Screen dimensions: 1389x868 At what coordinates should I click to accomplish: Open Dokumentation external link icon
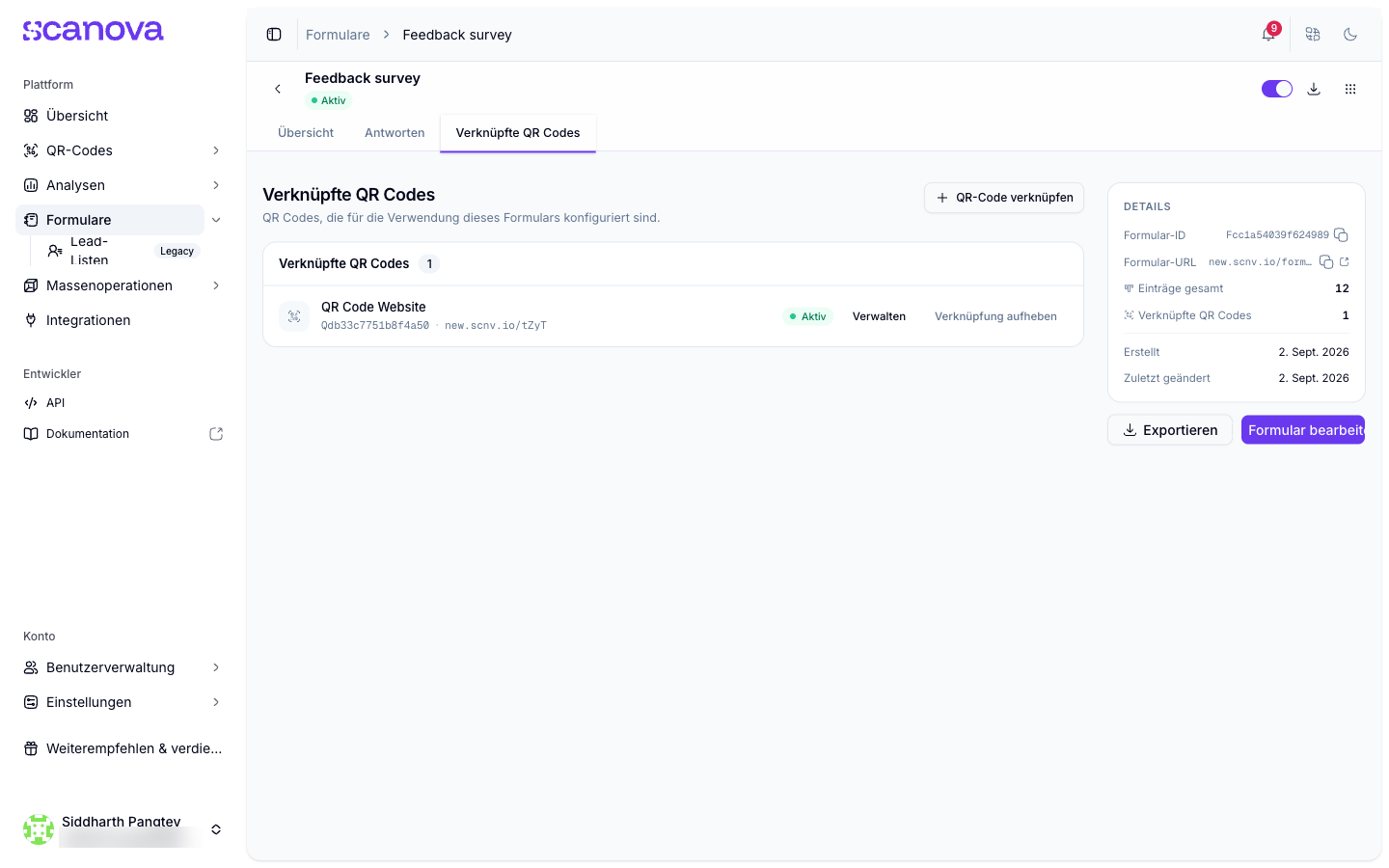(216, 434)
